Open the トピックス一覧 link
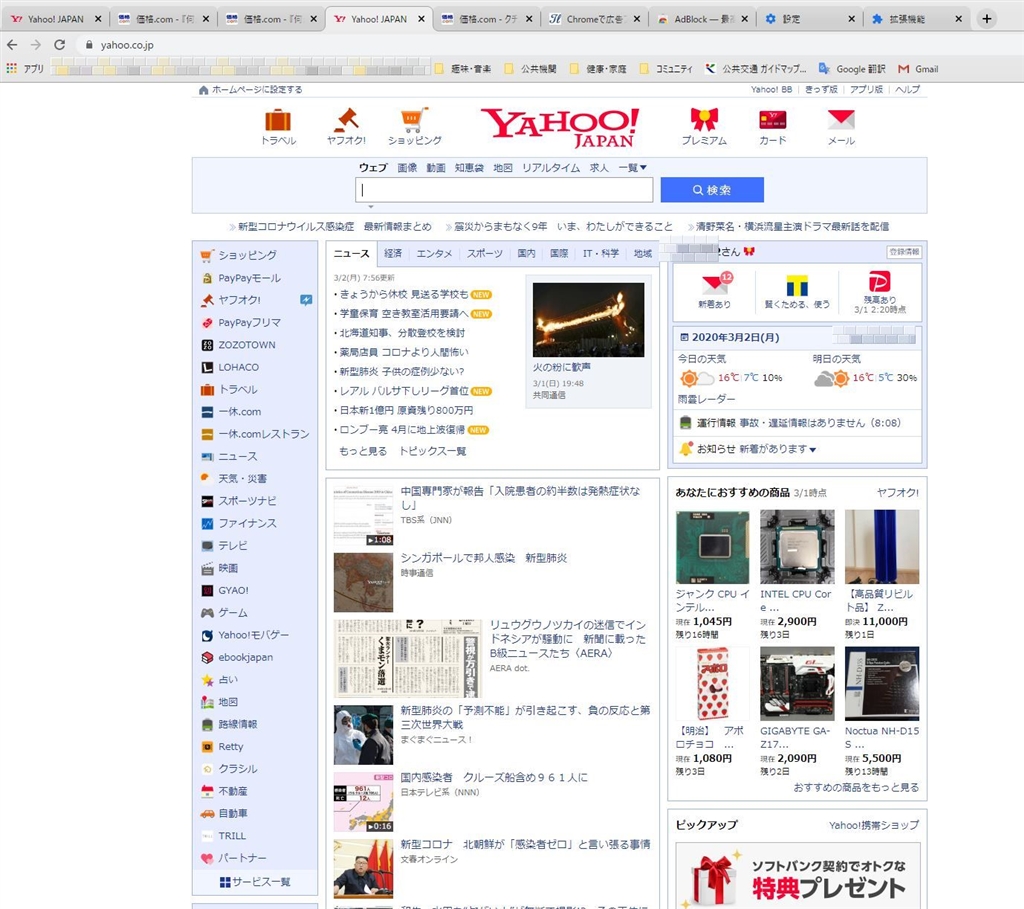1024x909 pixels. (x=432, y=451)
